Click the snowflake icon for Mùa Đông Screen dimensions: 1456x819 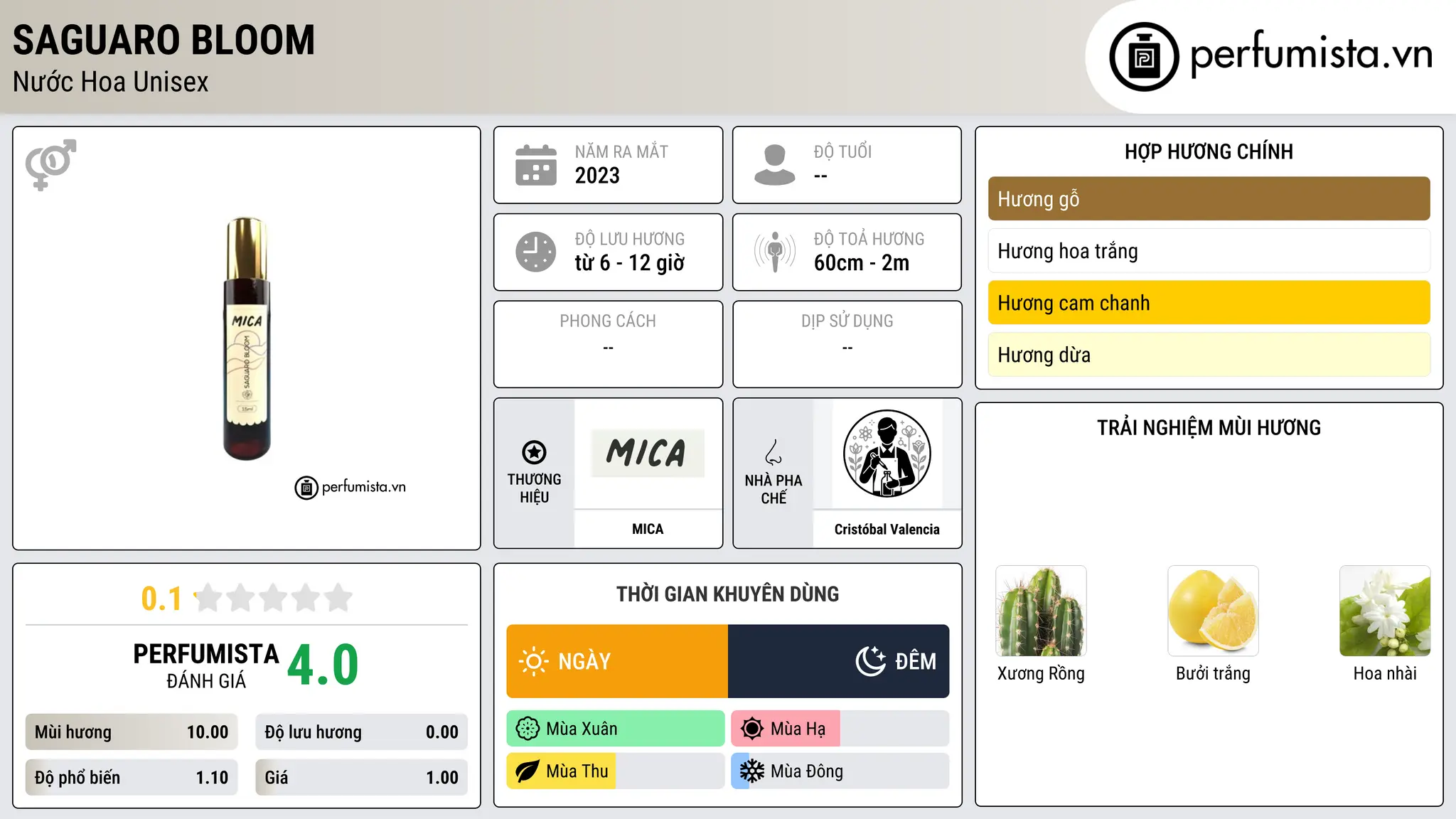752,771
